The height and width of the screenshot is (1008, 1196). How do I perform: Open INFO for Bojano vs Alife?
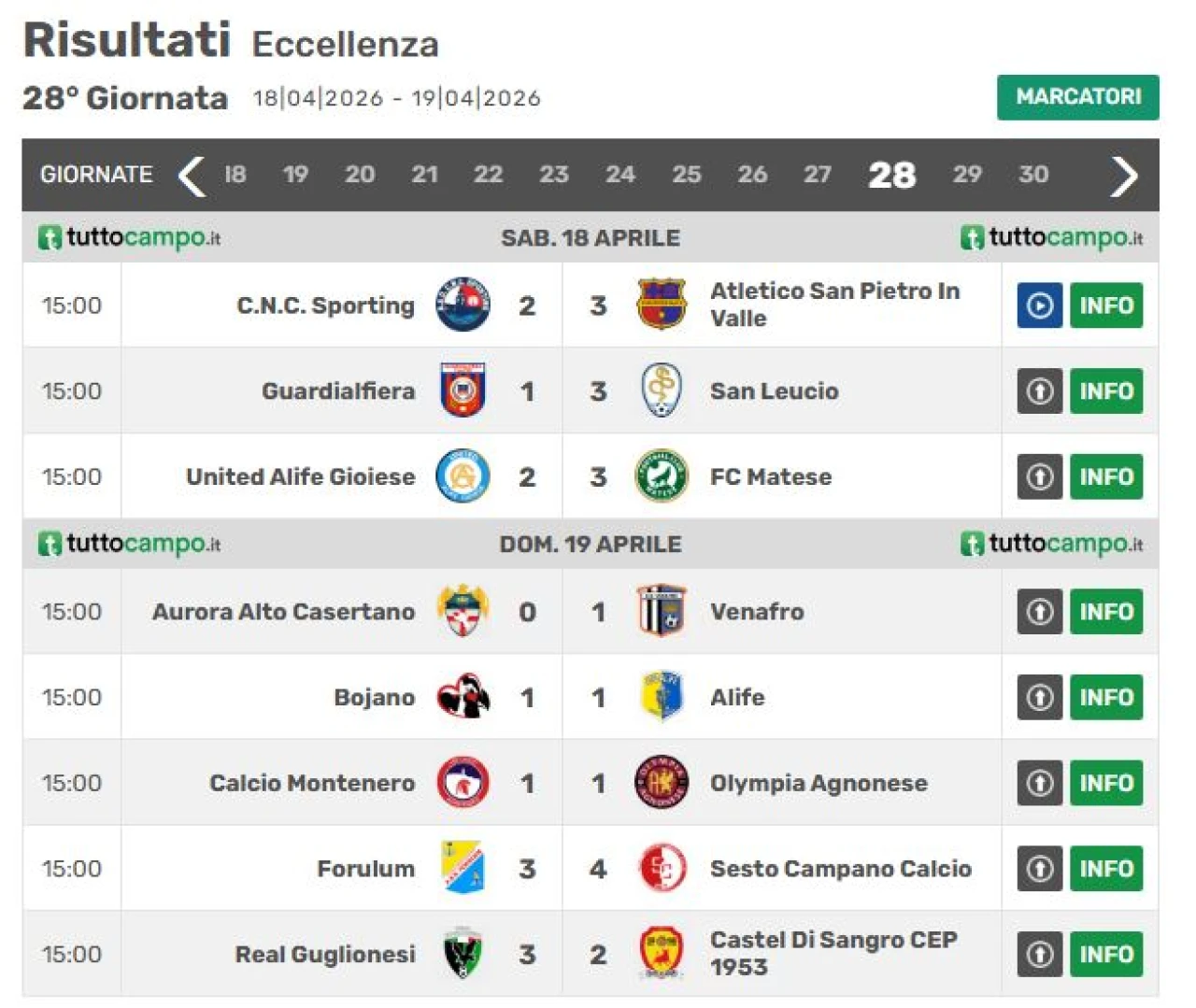coord(1106,698)
